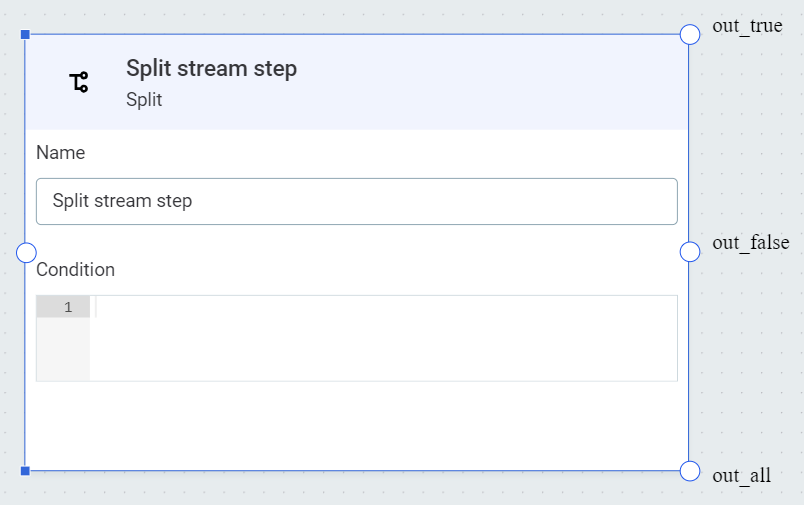Focus the Condition code editor area
This screenshot has height=505, width=804.
[383, 338]
